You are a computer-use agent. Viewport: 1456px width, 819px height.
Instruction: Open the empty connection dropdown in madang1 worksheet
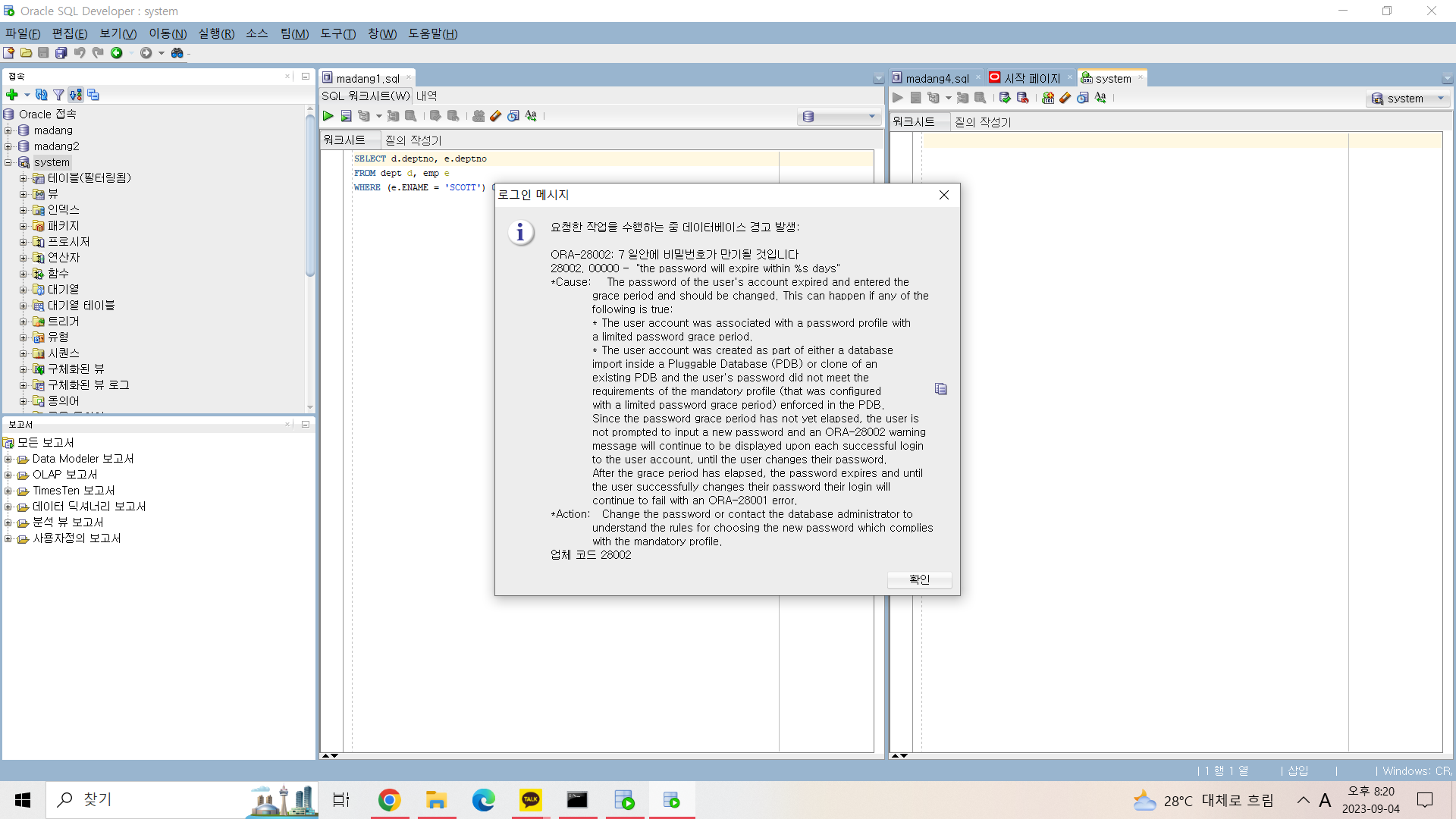871,117
